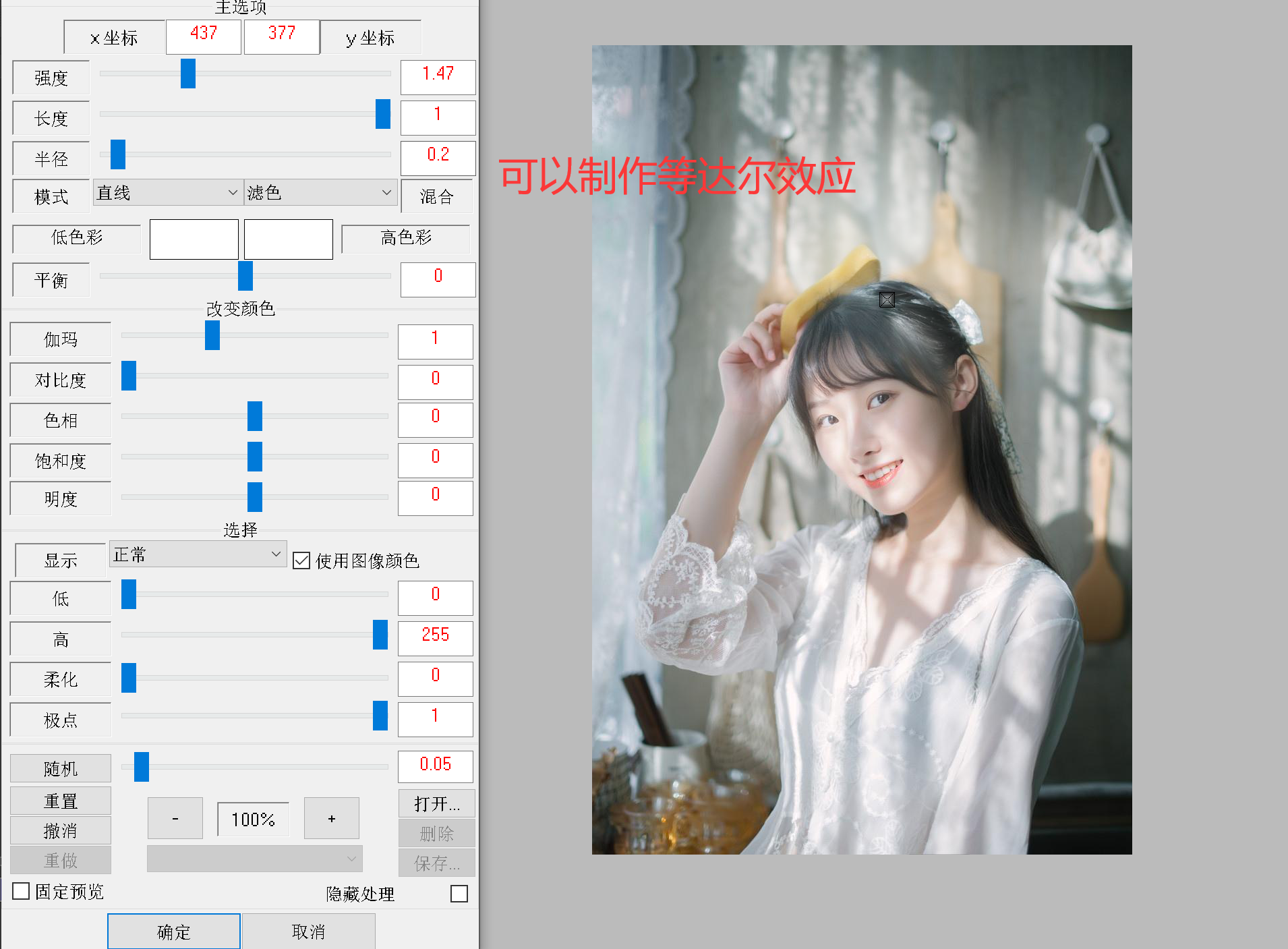This screenshot has width=1288, height=949.
Task: Click the 低色彩 (low color) button
Action: 76,239
